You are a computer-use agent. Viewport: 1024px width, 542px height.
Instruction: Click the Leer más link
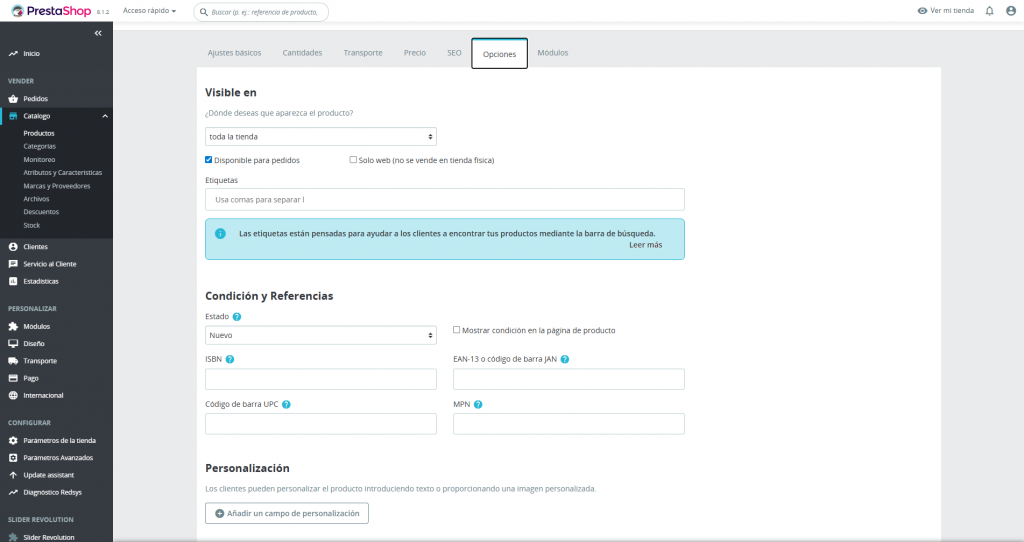(x=645, y=245)
